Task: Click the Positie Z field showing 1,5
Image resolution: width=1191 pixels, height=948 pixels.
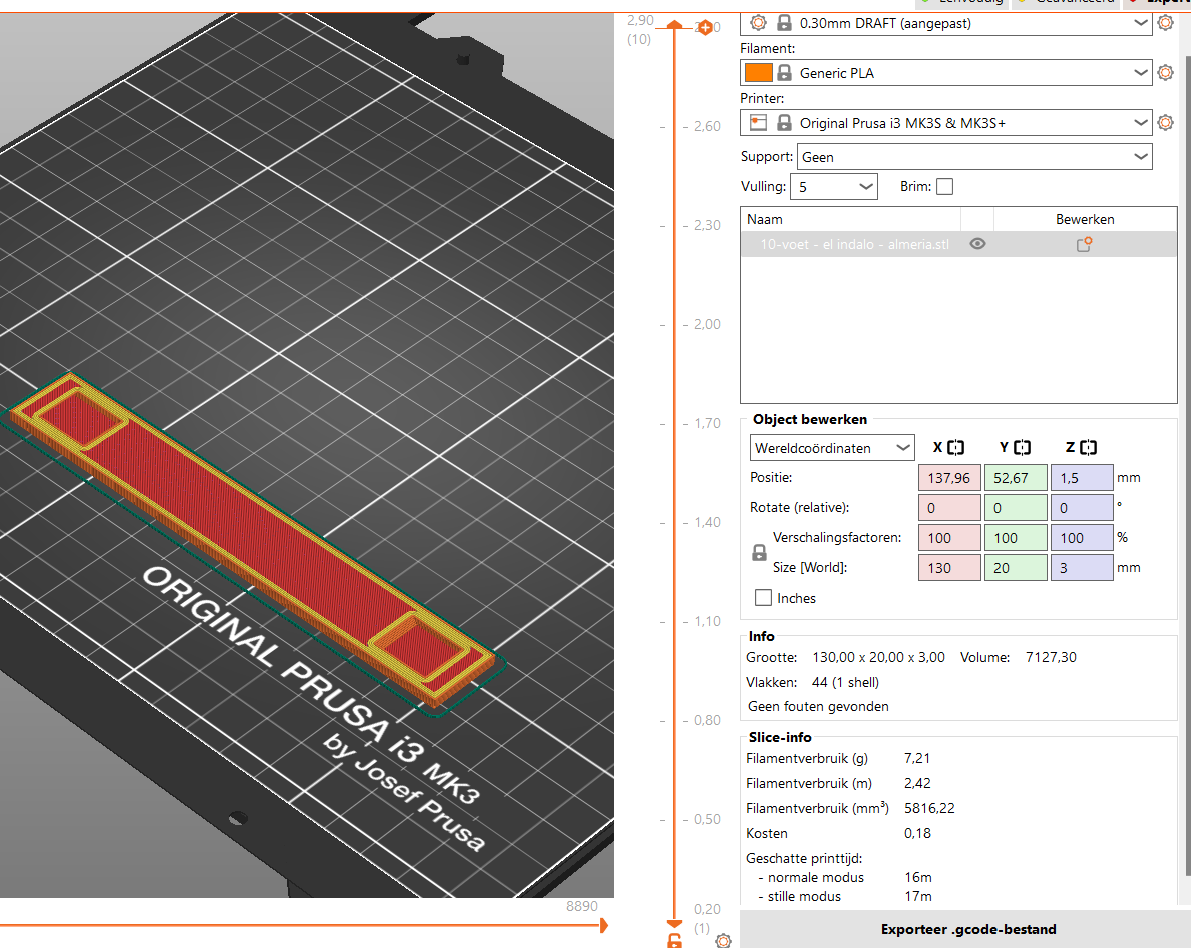Action: point(1082,478)
